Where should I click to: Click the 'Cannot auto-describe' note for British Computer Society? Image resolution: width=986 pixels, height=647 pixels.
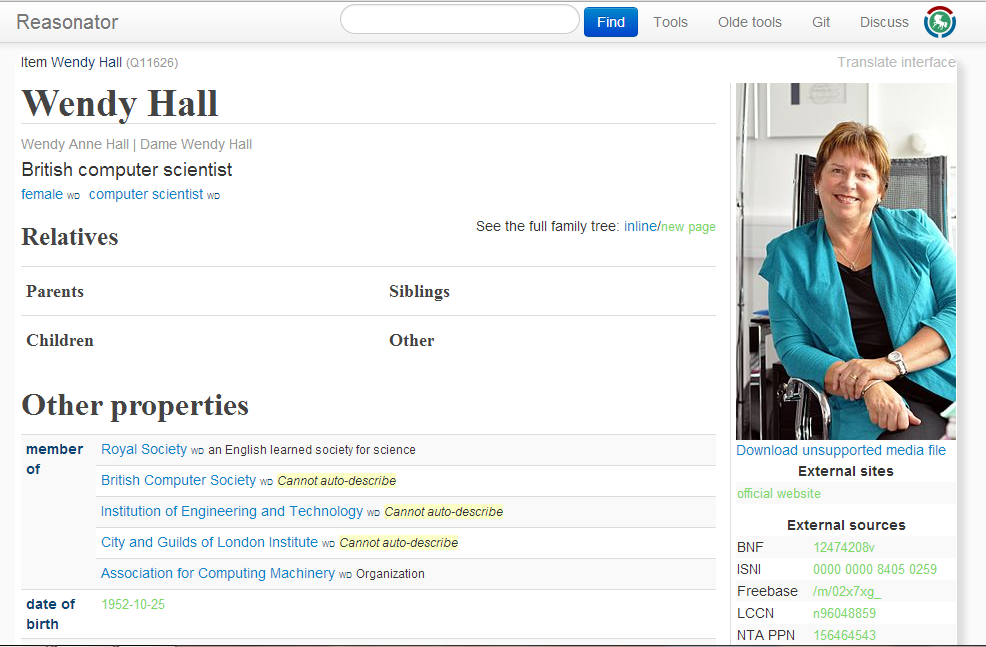(336, 481)
